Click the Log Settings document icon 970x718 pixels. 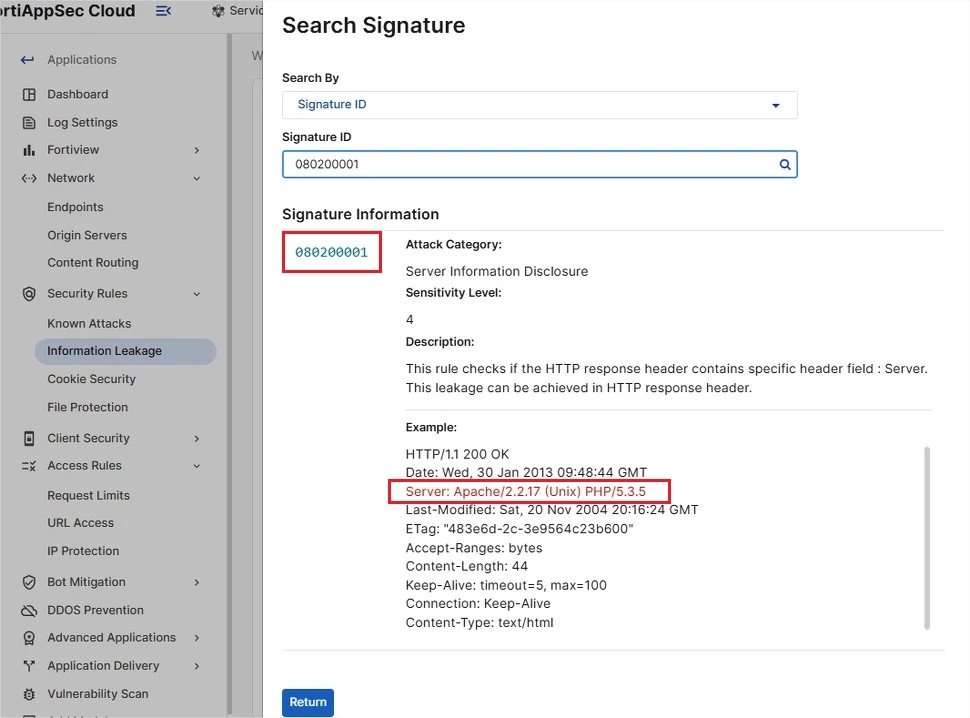click(x=29, y=122)
